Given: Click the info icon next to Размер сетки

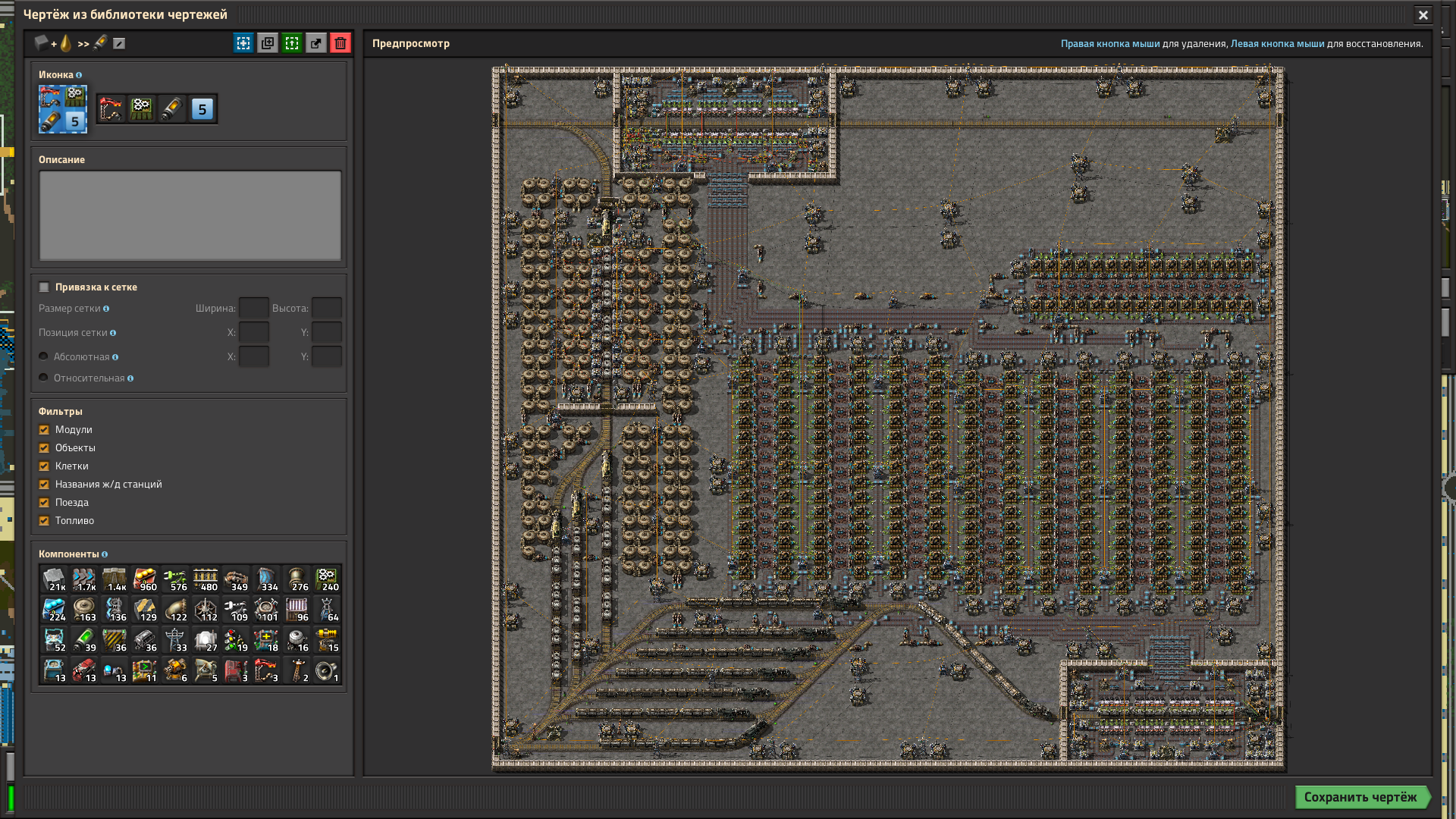Looking at the screenshot, I should 106,309.
